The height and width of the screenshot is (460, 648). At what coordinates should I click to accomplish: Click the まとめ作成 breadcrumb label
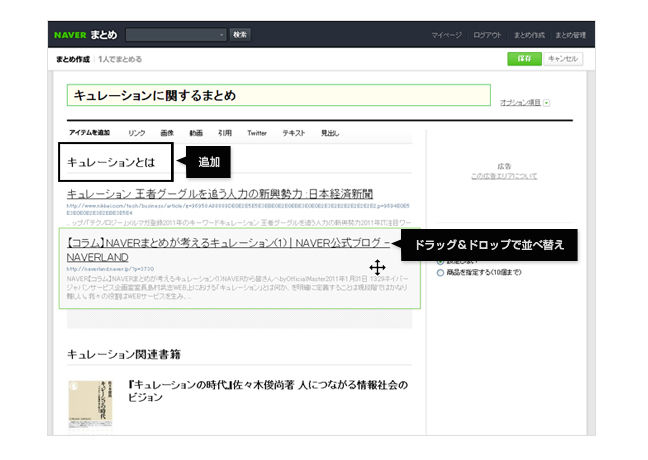point(73,59)
